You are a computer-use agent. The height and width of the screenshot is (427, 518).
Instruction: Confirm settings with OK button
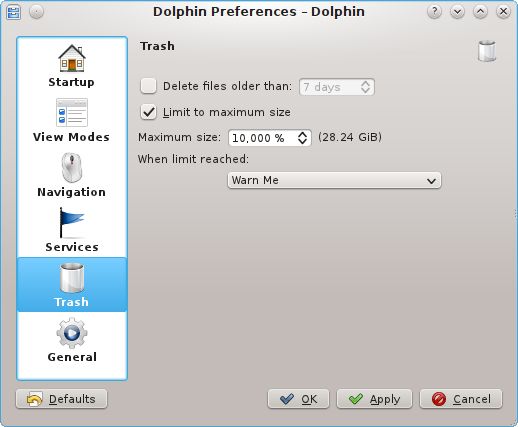point(298,399)
